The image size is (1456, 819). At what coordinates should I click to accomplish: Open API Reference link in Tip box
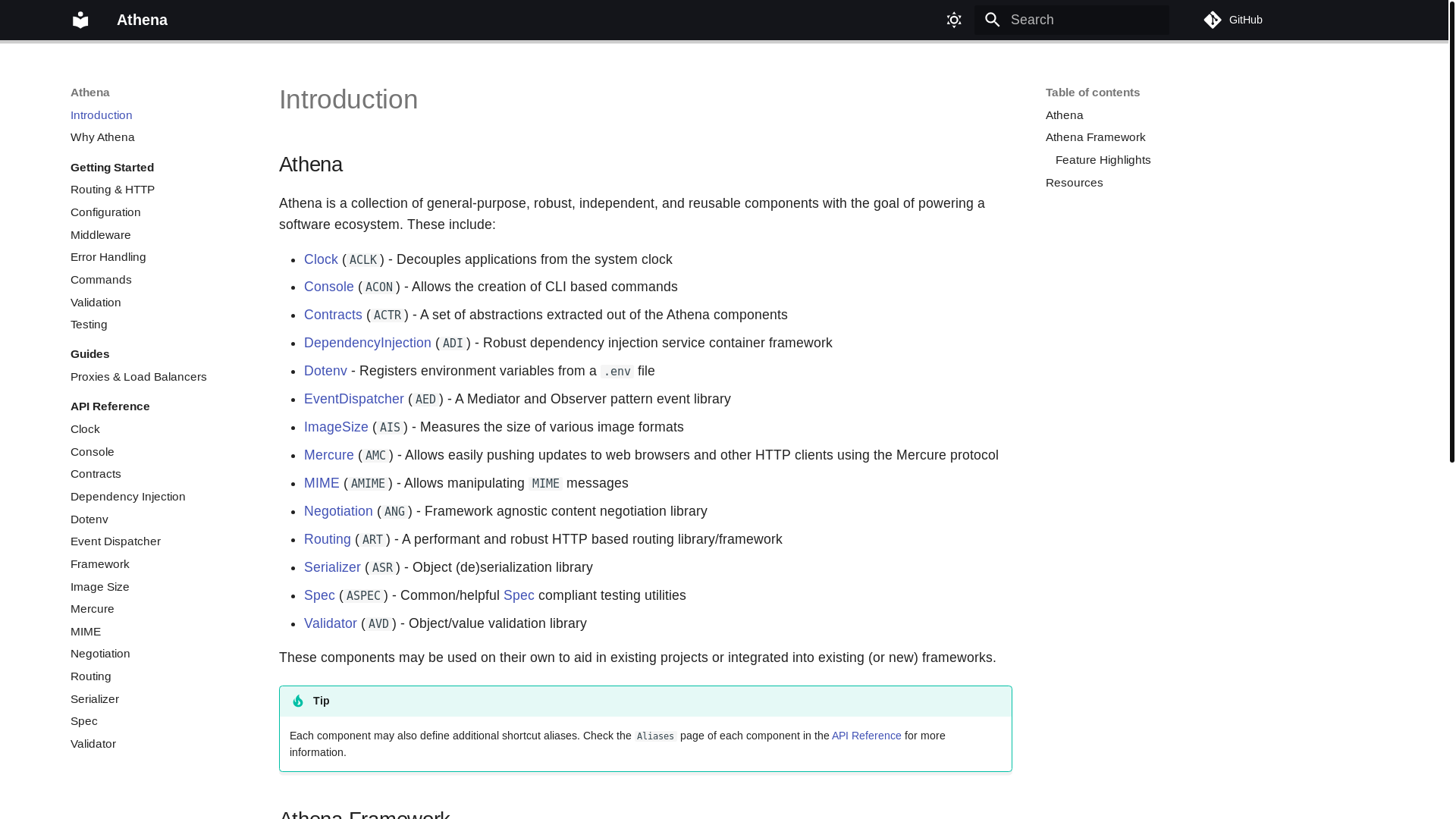click(x=866, y=736)
